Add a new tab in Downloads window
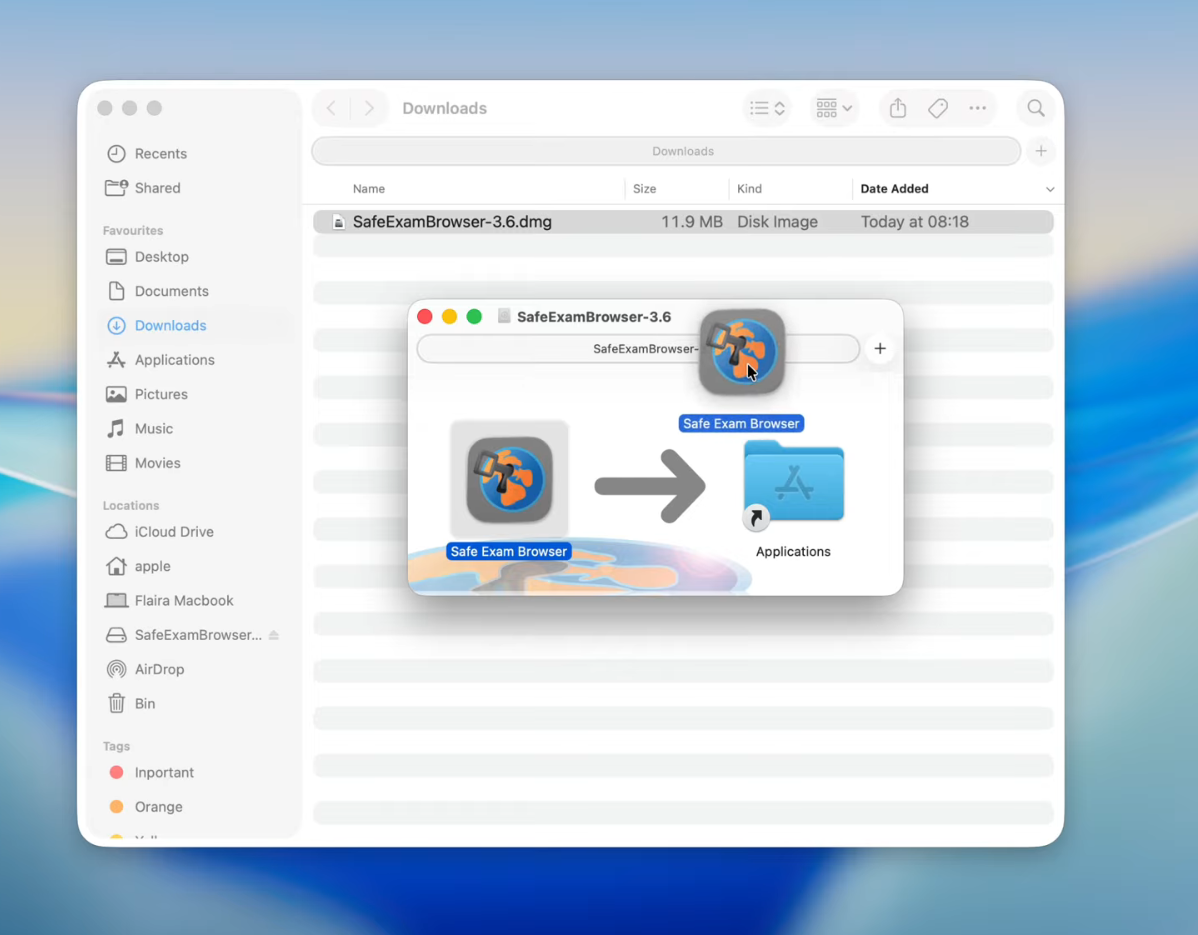Image resolution: width=1198 pixels, height=935 pixels. pos(1041,151)
